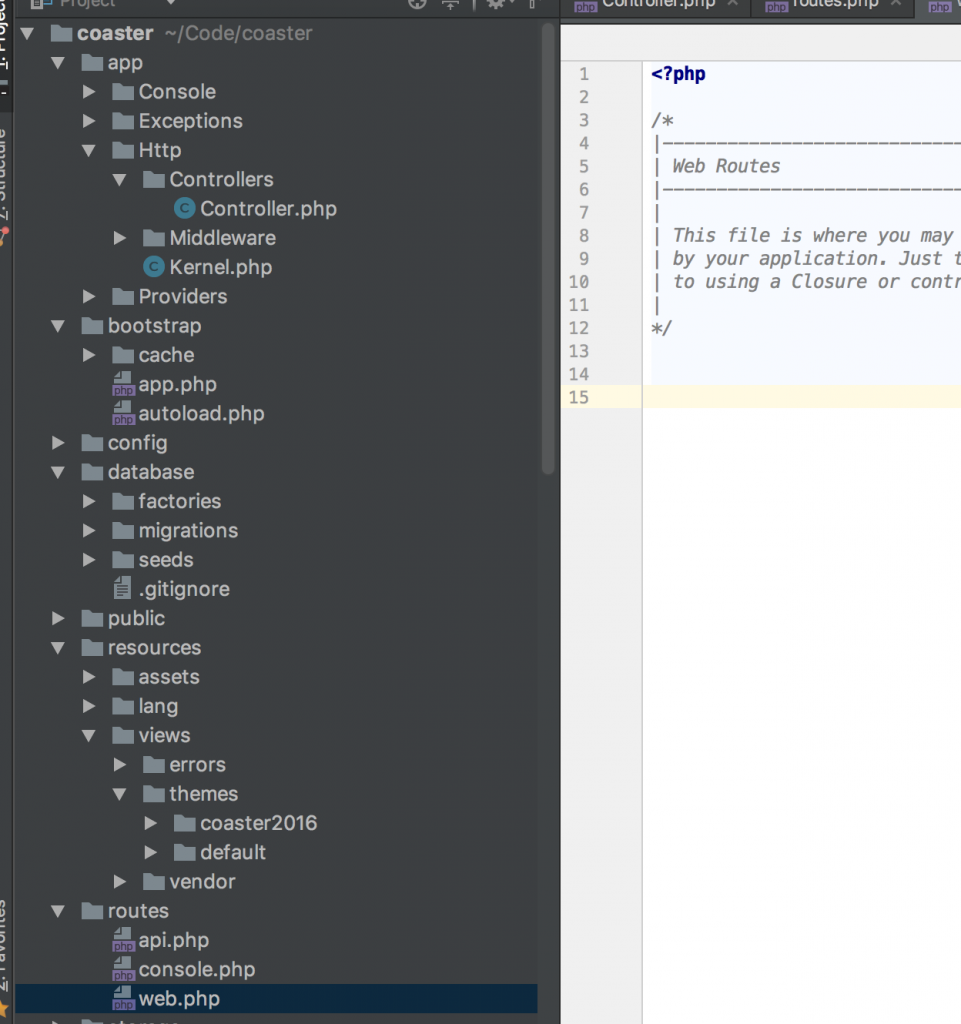The width and height of the screenshot is (961, 1024).
Task: Collapse the themes folder arrow
Action: tap(120, 794)
